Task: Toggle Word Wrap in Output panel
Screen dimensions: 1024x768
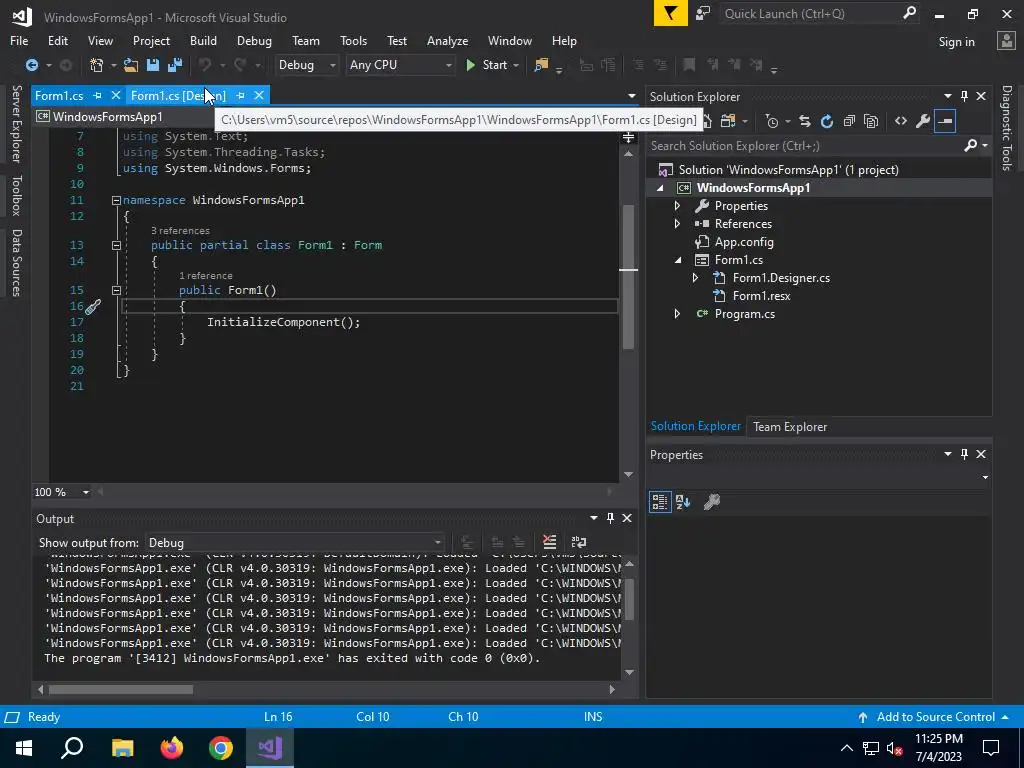Action: click(x=579, y=542)
